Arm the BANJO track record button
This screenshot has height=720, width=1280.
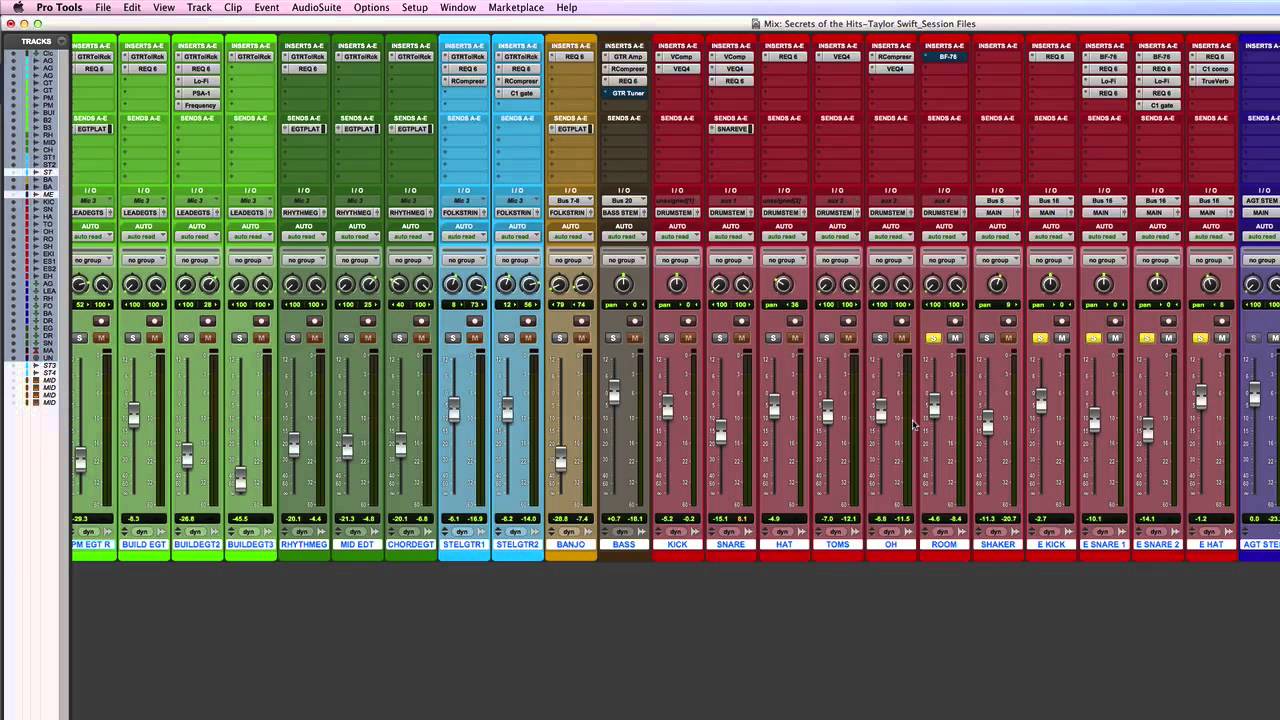point(582,321)
